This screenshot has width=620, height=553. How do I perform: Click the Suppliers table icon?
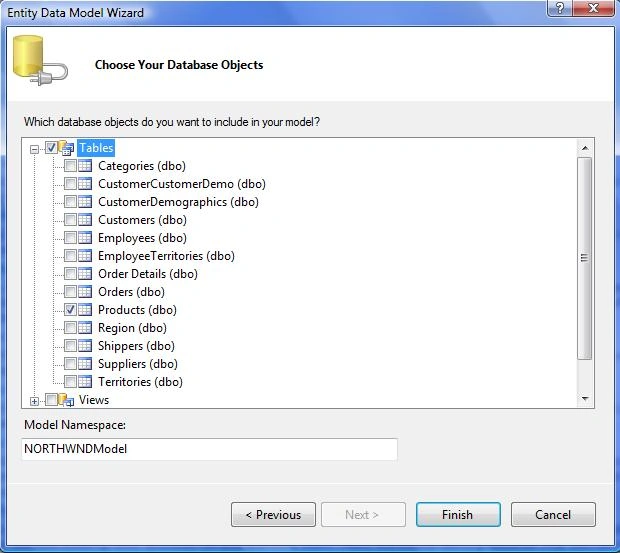point(85,364)
